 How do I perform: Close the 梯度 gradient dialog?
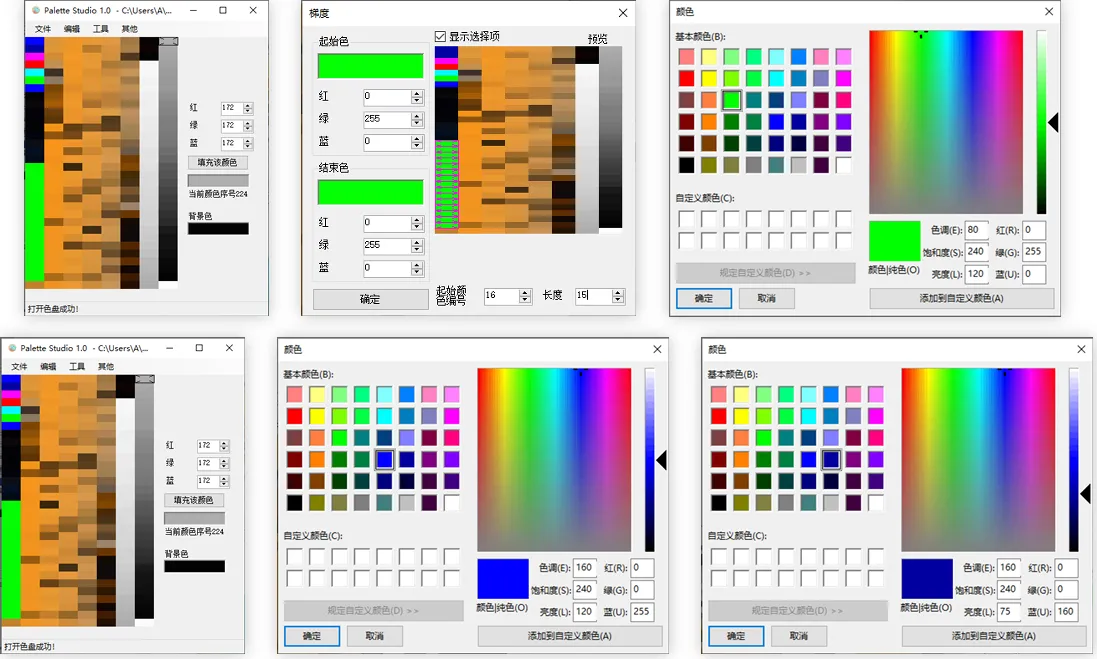(623, 13)
